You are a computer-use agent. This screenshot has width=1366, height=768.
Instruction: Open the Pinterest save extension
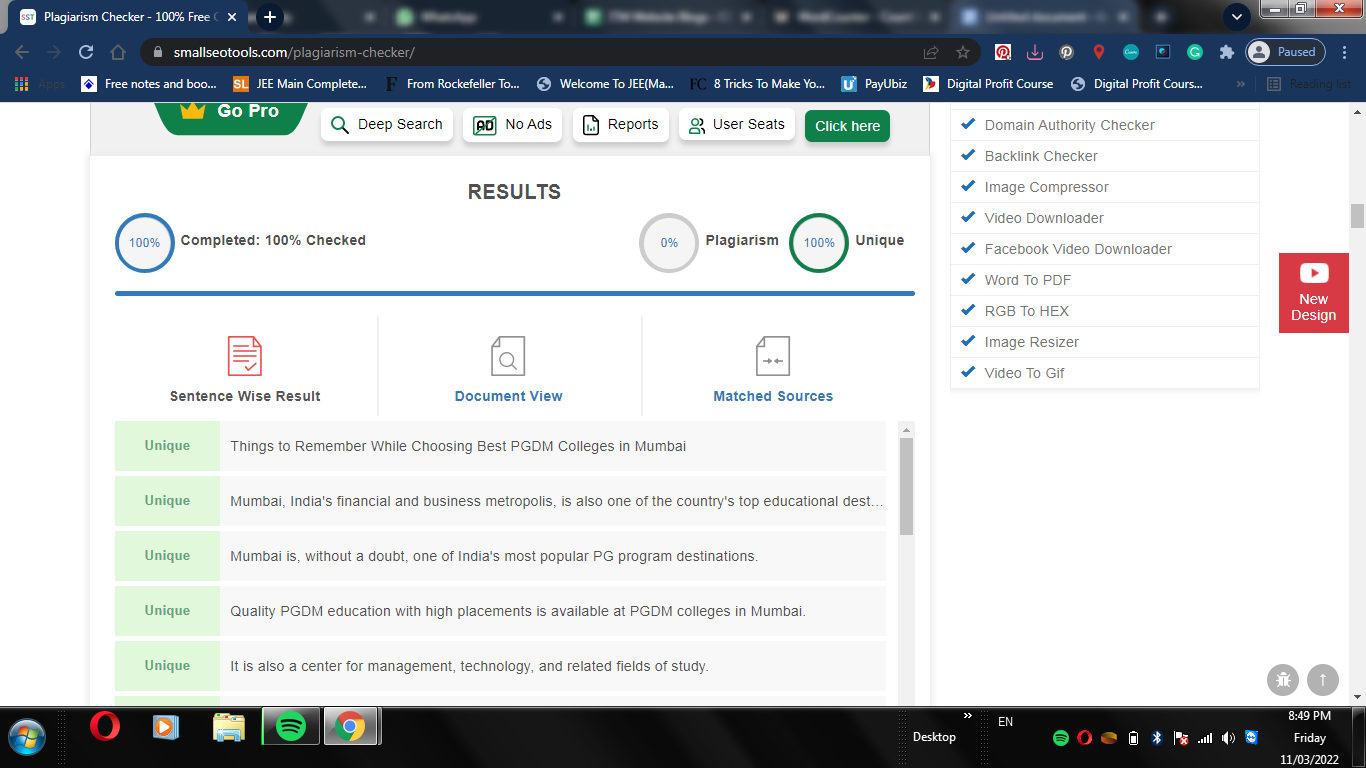tap(1003, 52)
